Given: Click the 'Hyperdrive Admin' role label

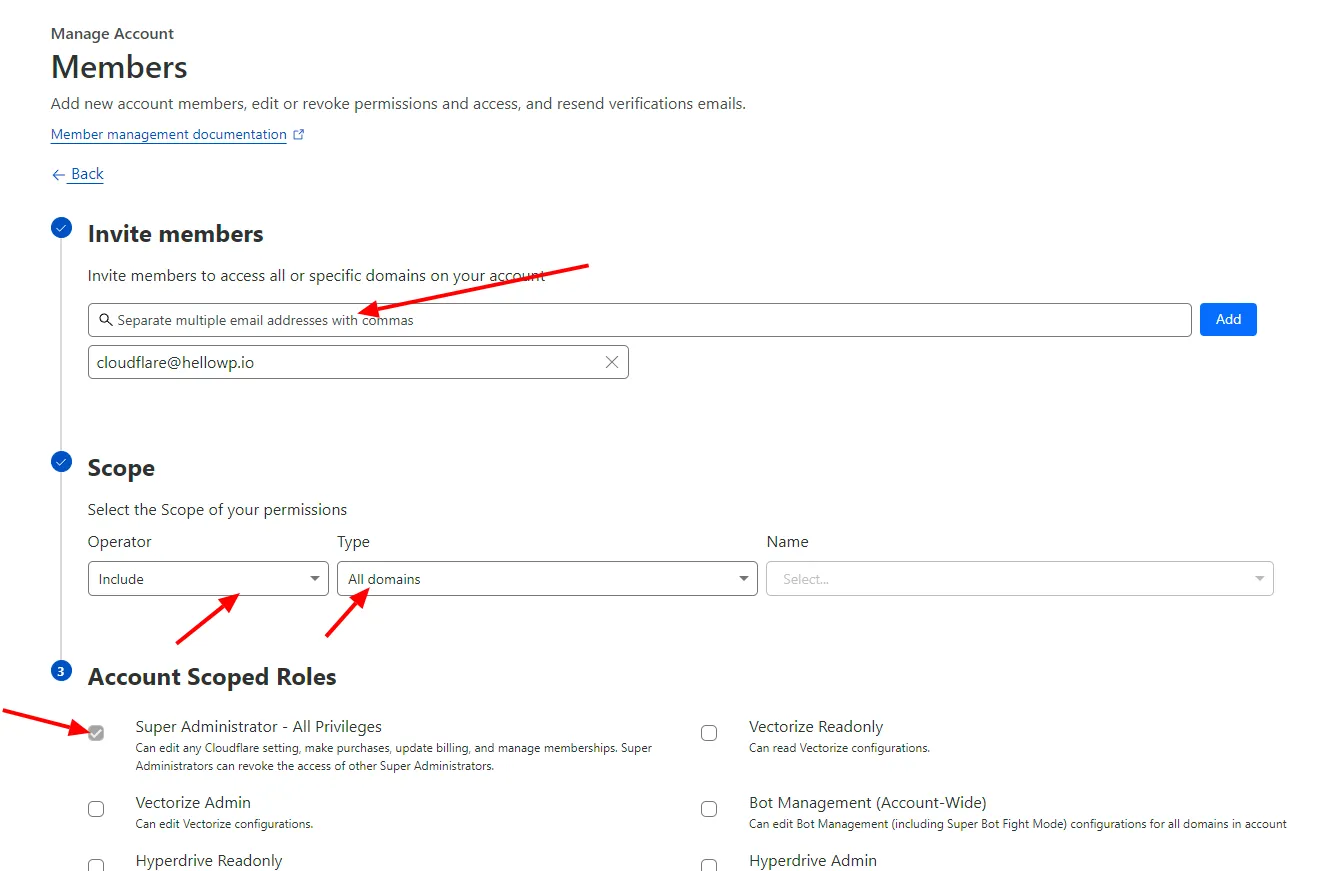Looking at the screenshot, I should coord(813,861).
